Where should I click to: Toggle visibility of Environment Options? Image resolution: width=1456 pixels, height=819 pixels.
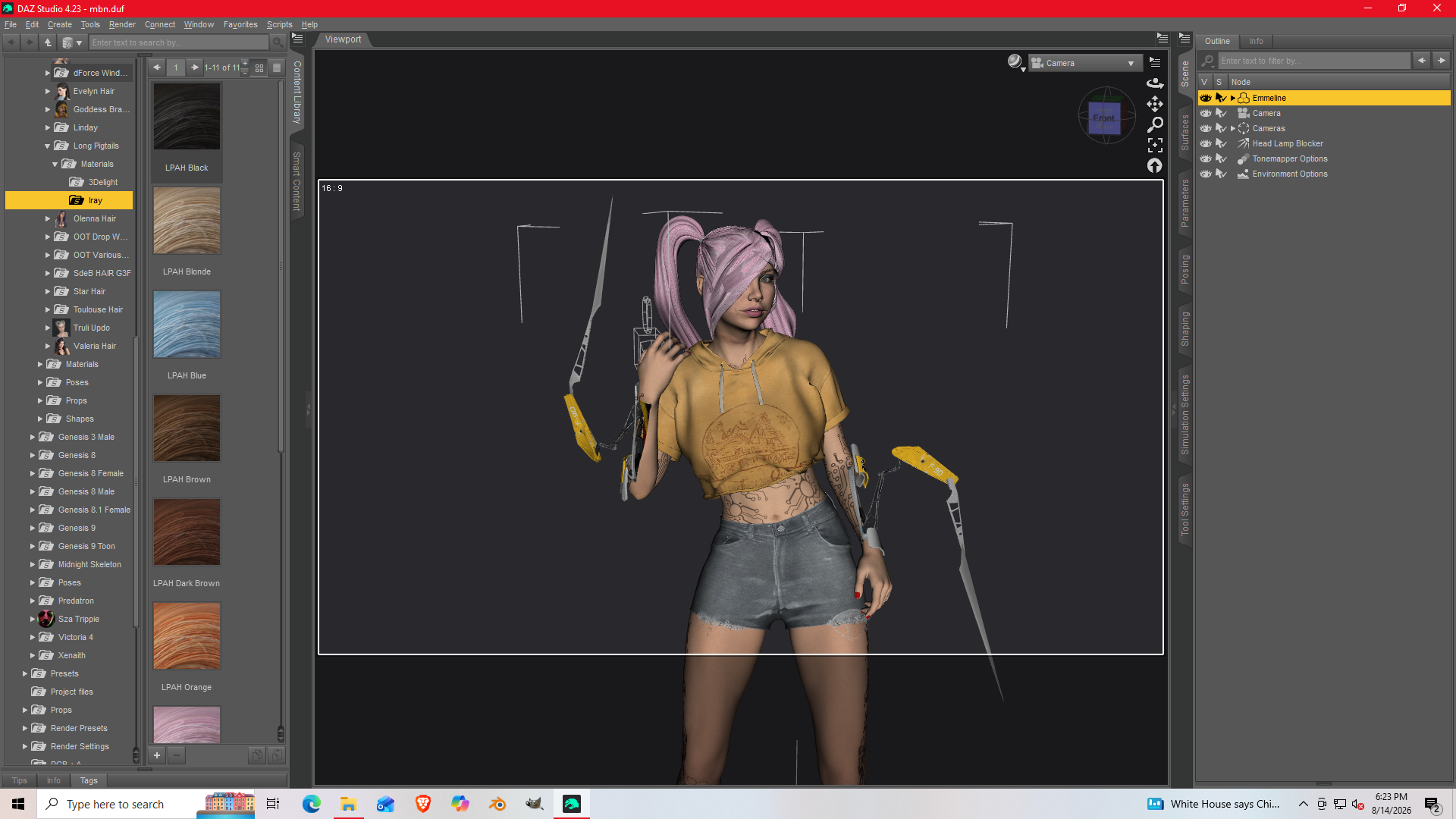1206,174
